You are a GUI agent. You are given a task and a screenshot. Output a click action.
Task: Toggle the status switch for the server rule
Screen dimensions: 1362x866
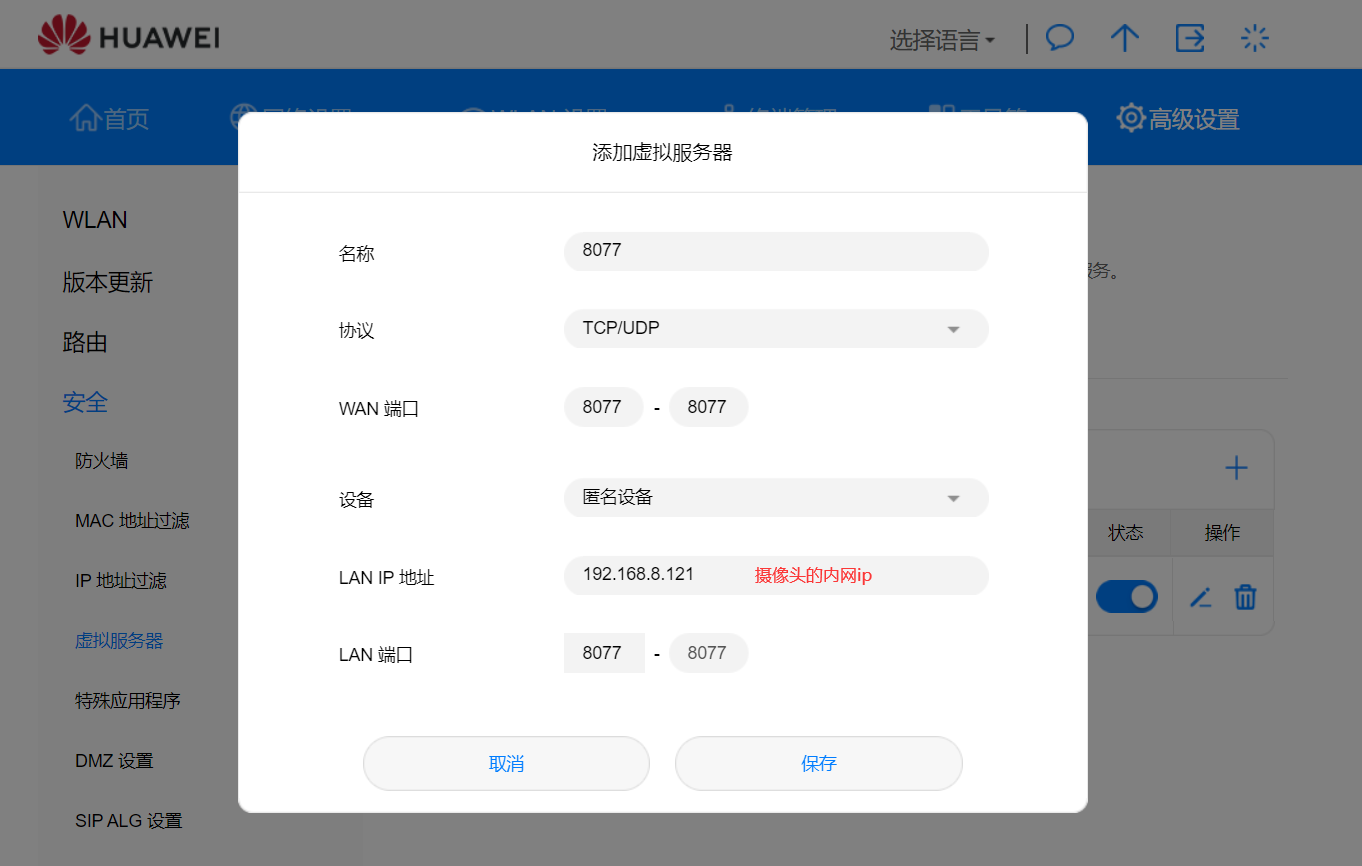click(1127, 595)
